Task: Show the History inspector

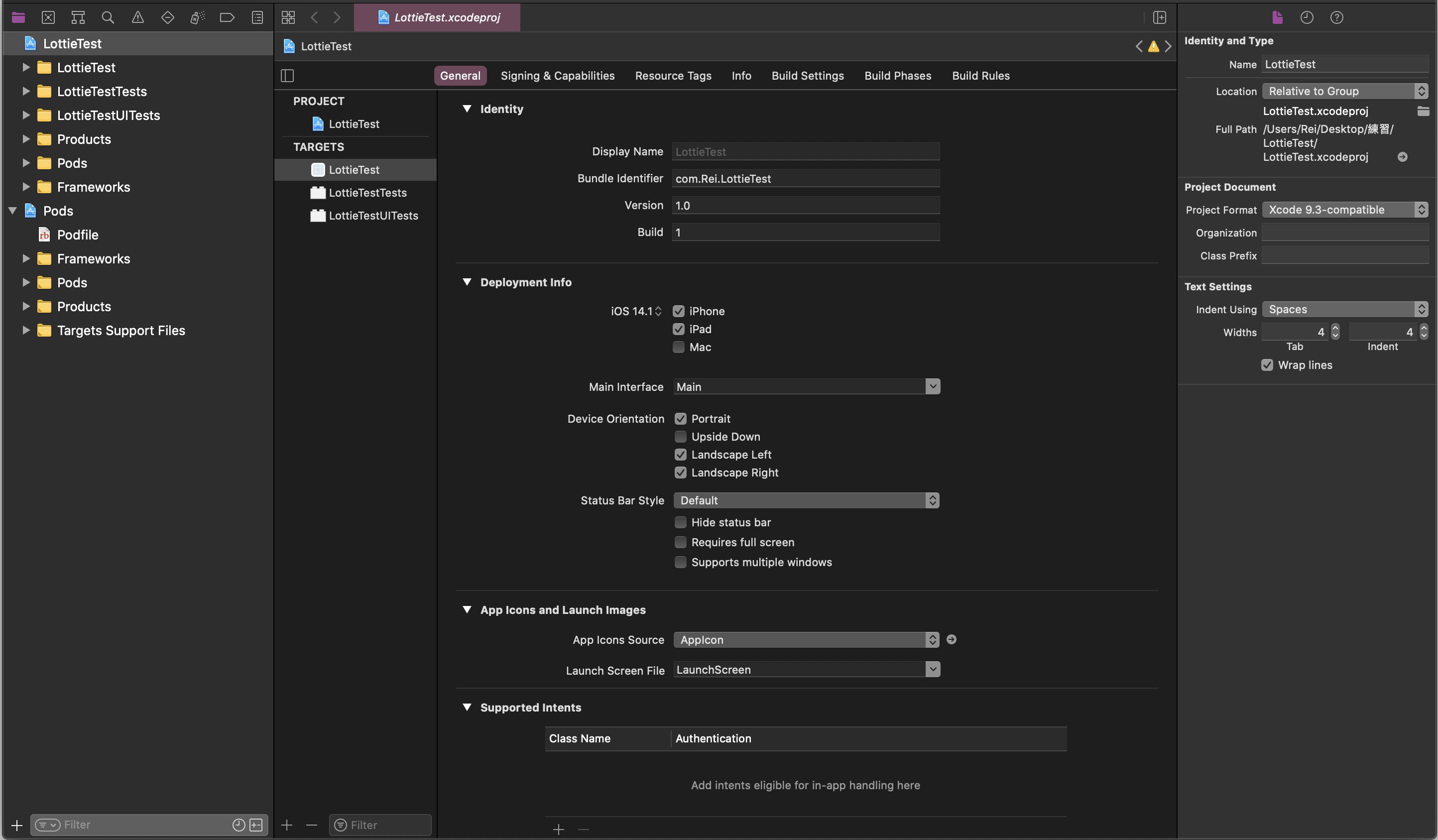Action: [1307, 18]
